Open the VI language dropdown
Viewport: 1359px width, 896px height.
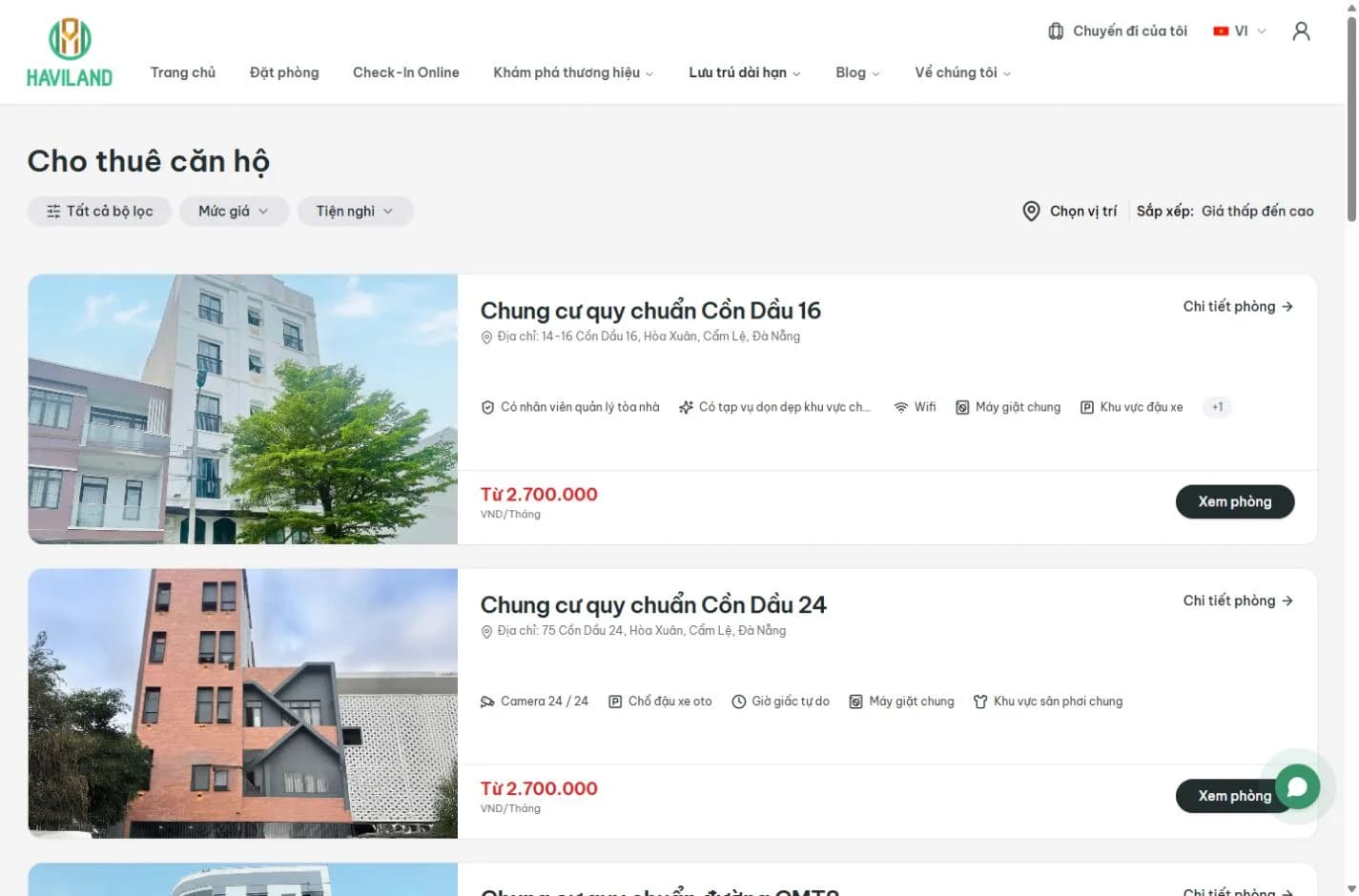1240,31
